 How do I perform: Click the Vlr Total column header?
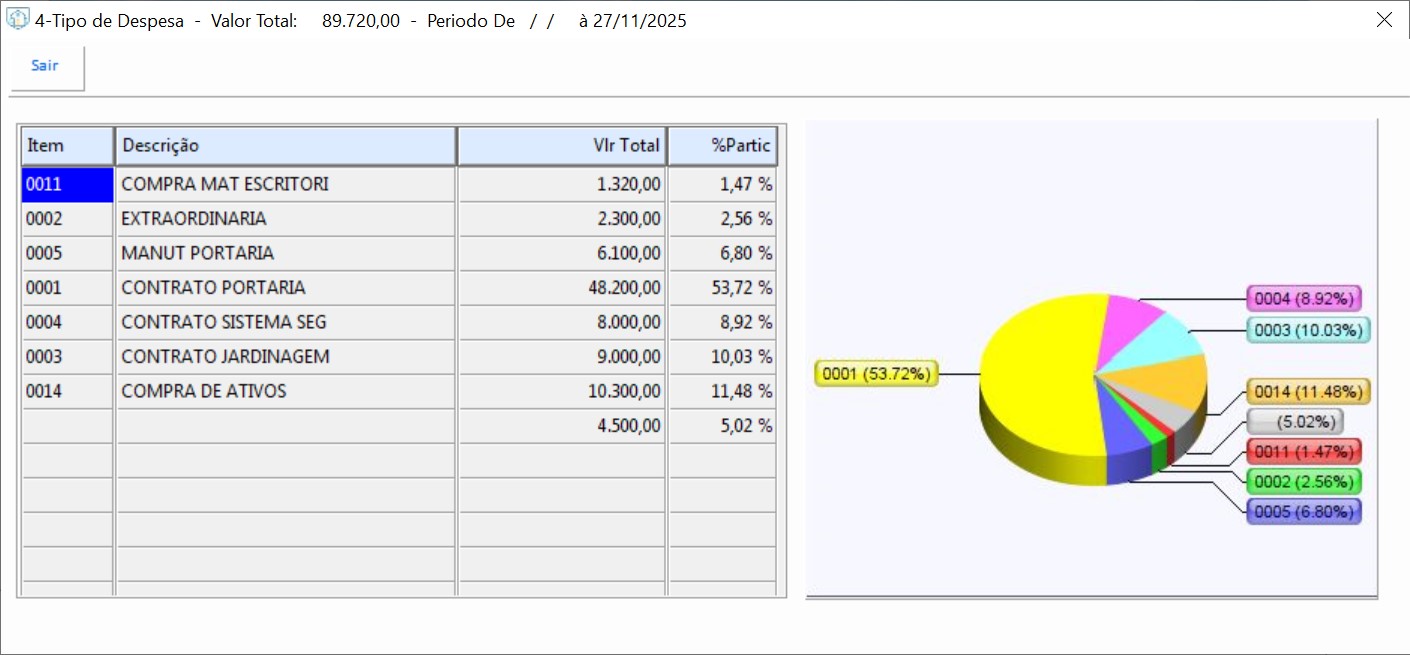[561, 146]
